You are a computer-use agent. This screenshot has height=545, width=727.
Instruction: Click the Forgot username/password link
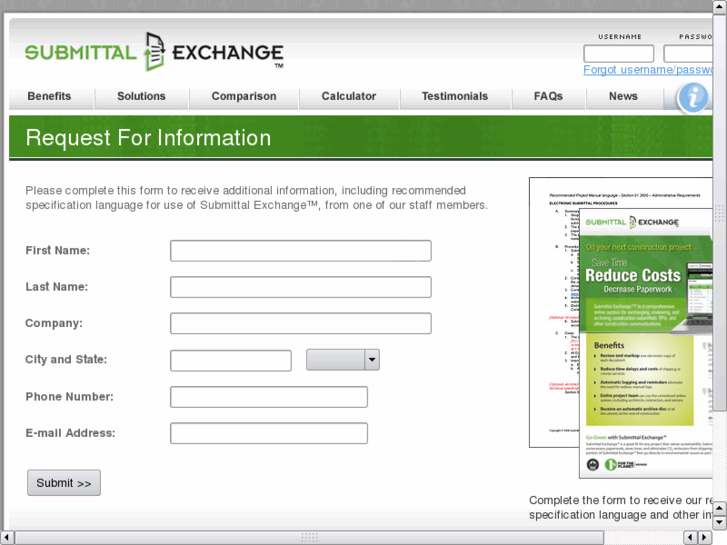coord(648,70)
